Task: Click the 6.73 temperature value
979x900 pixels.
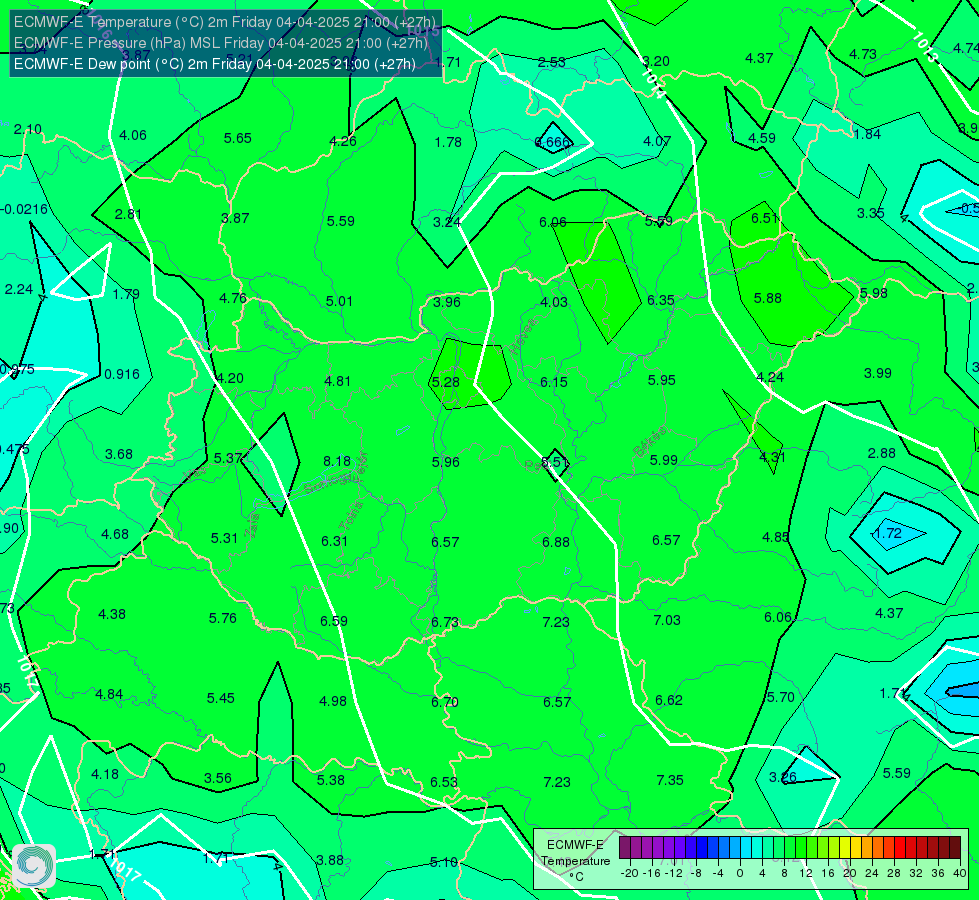Action: coord(445,622)
